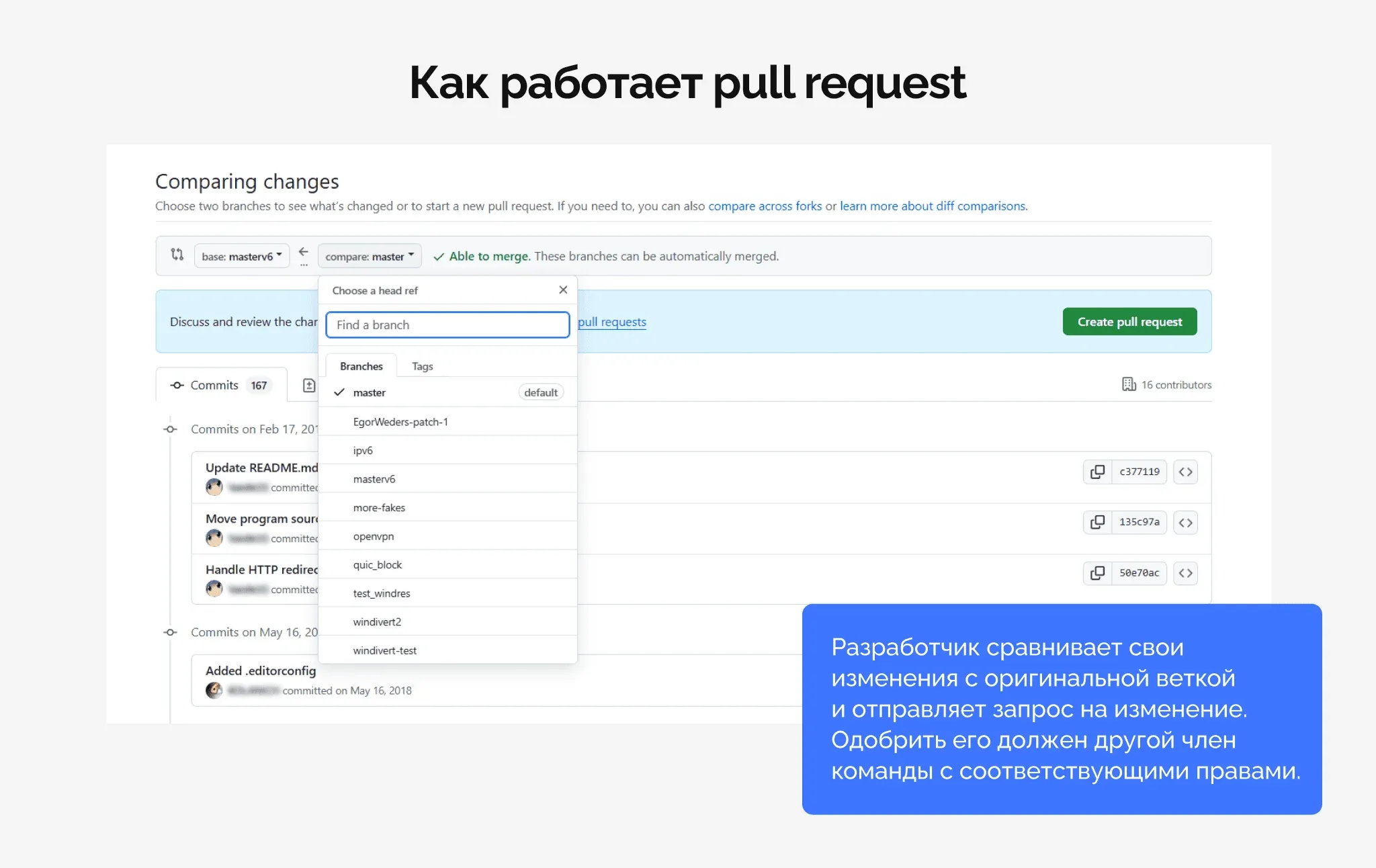Image resolution: width=1376 pixels, height=868 pixels.
Task: Browse repository code at commit 135c97a
Action: pyautogui.click(x=1186, y=522)
